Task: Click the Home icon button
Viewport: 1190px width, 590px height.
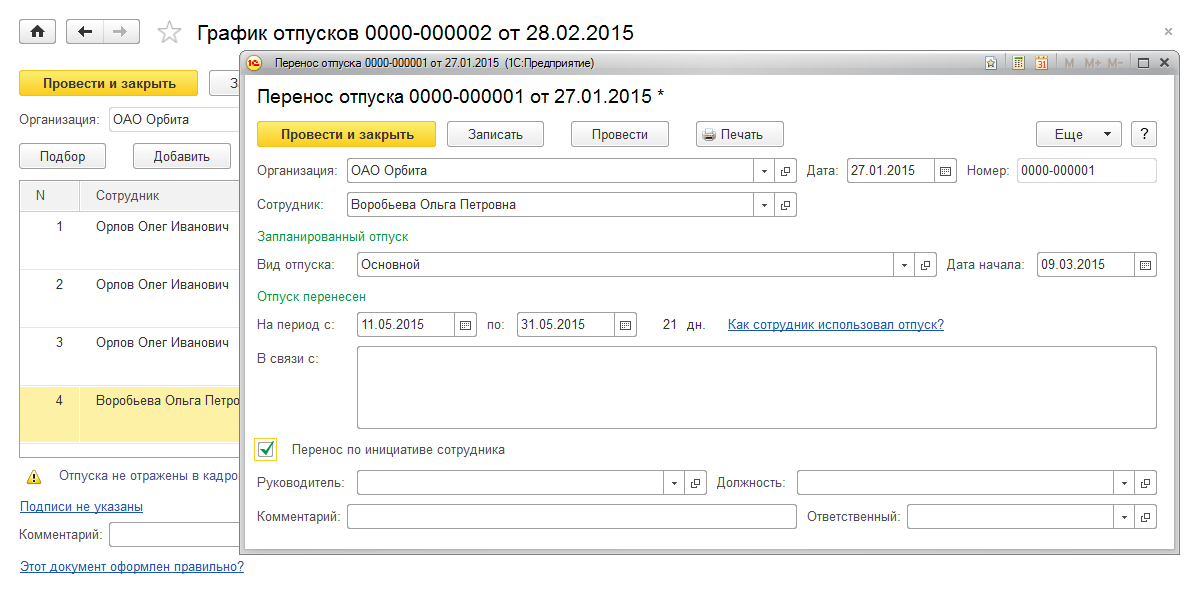Action: click(x=37, y=32)
